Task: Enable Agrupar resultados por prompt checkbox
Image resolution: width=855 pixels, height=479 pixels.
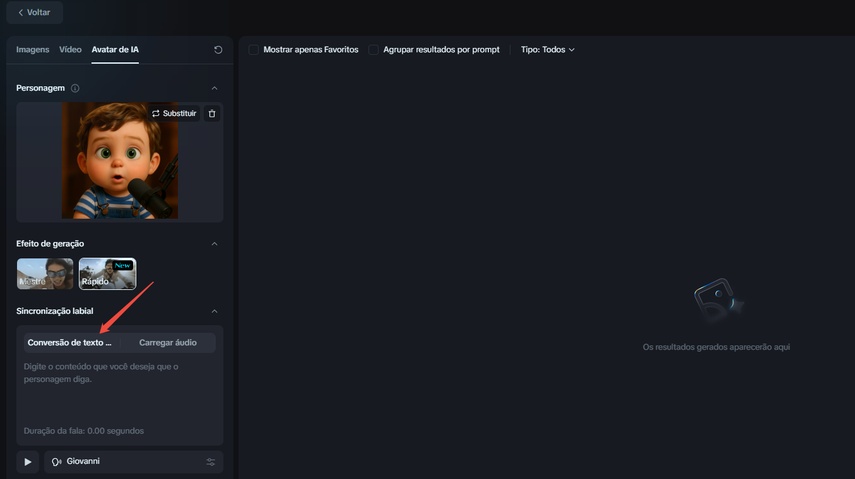Action: pos(374,50)
